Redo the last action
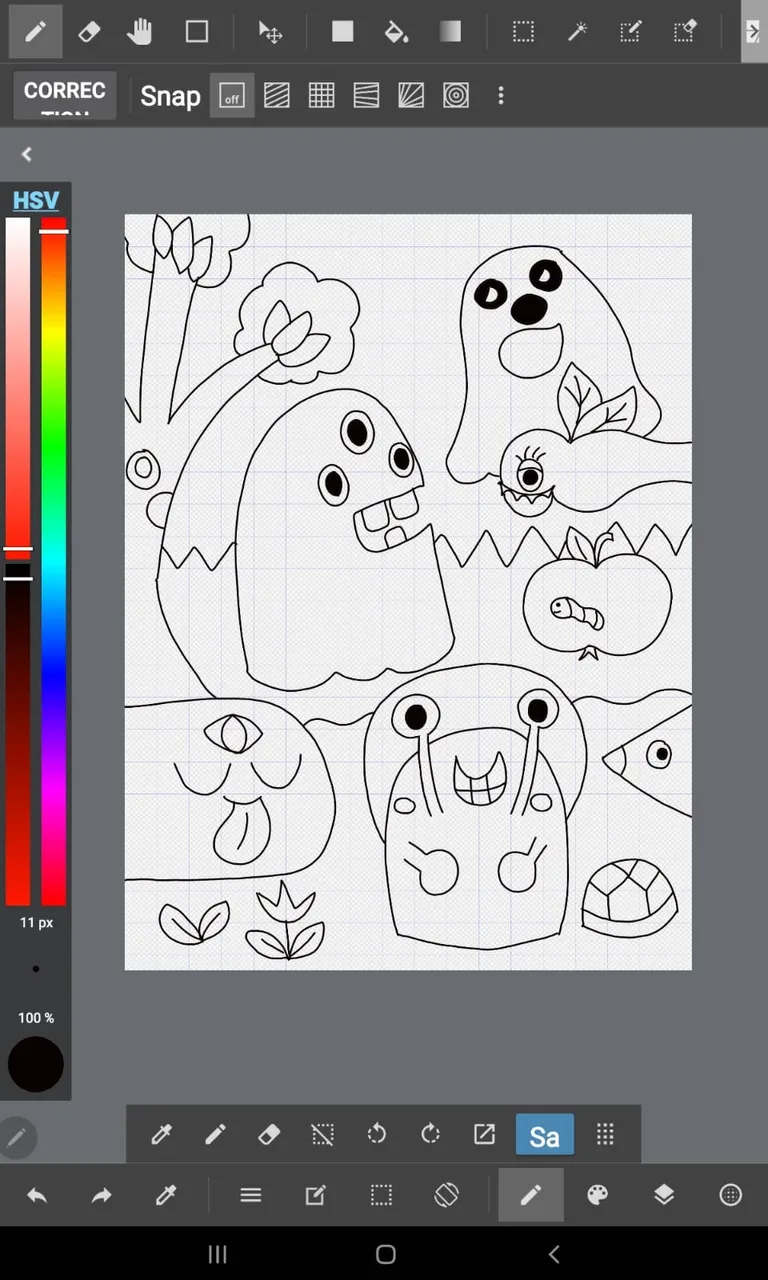768x1280 pixels. [102, 1195]
